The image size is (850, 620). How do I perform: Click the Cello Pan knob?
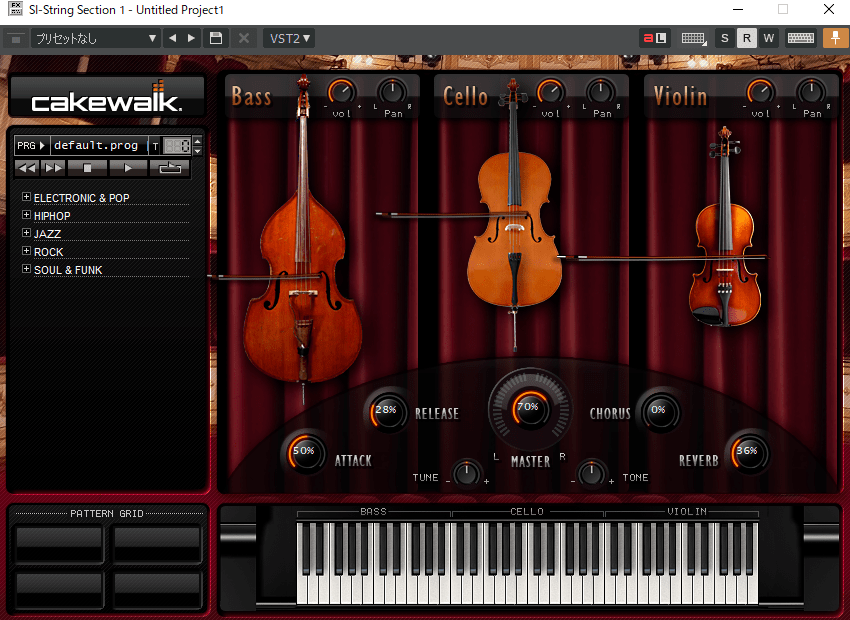601,92
